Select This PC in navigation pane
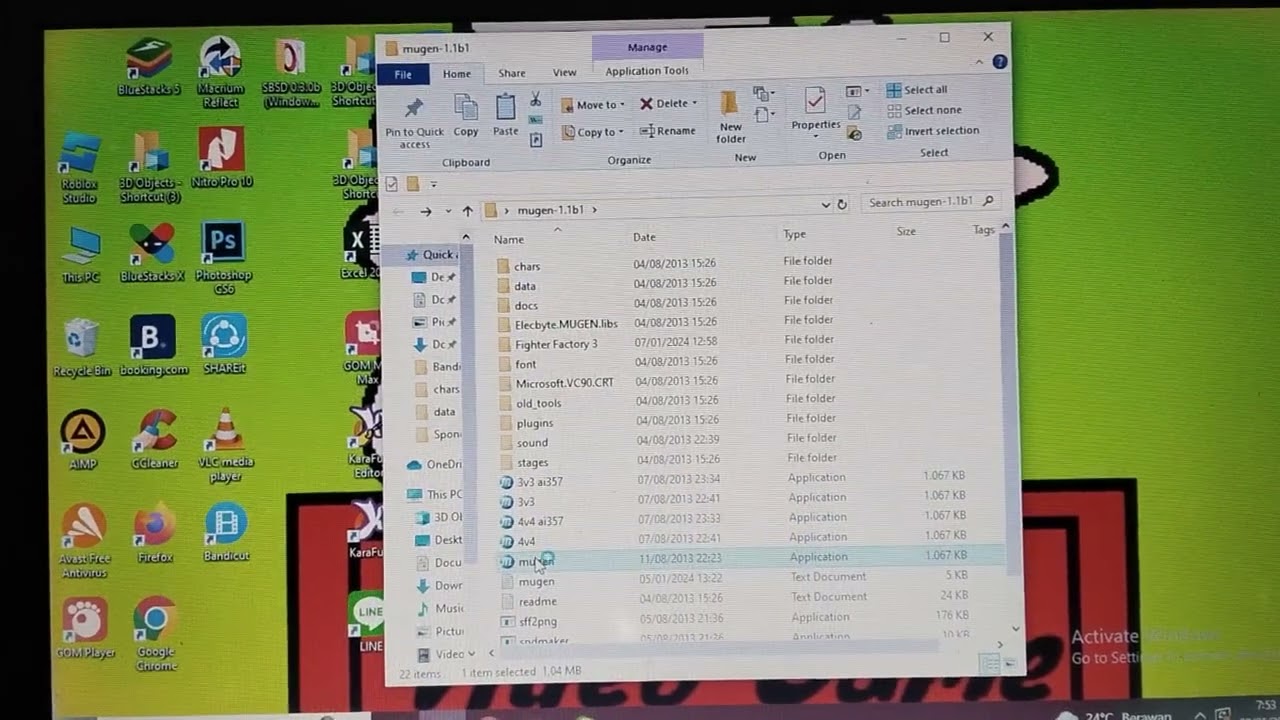The height and width of the screenshot is (720, 1280). tap(436, 494)
